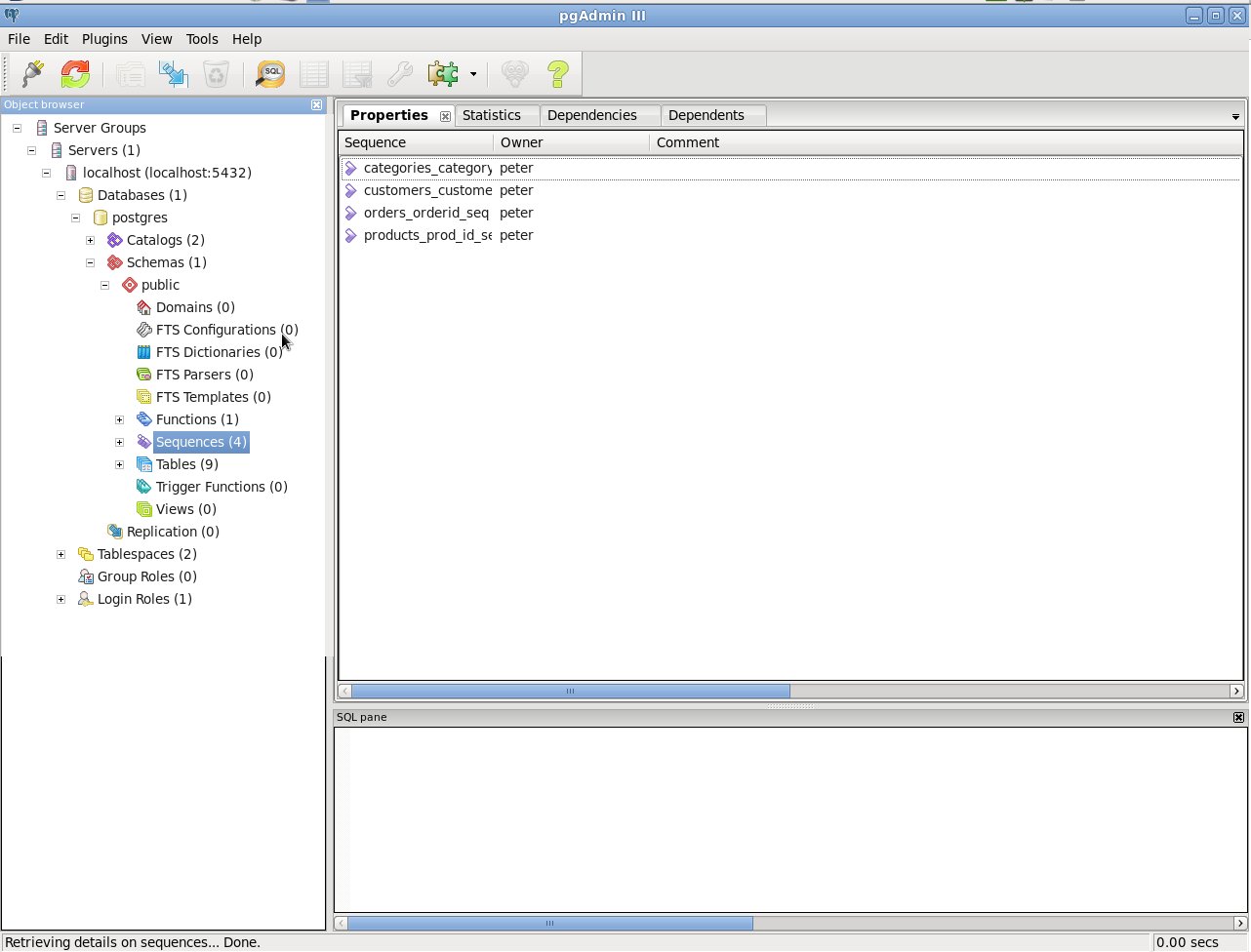This screenshot has width=1251, height=952.
Task: Switch to the Dependents tab
Action: click(x=706, y=115)
